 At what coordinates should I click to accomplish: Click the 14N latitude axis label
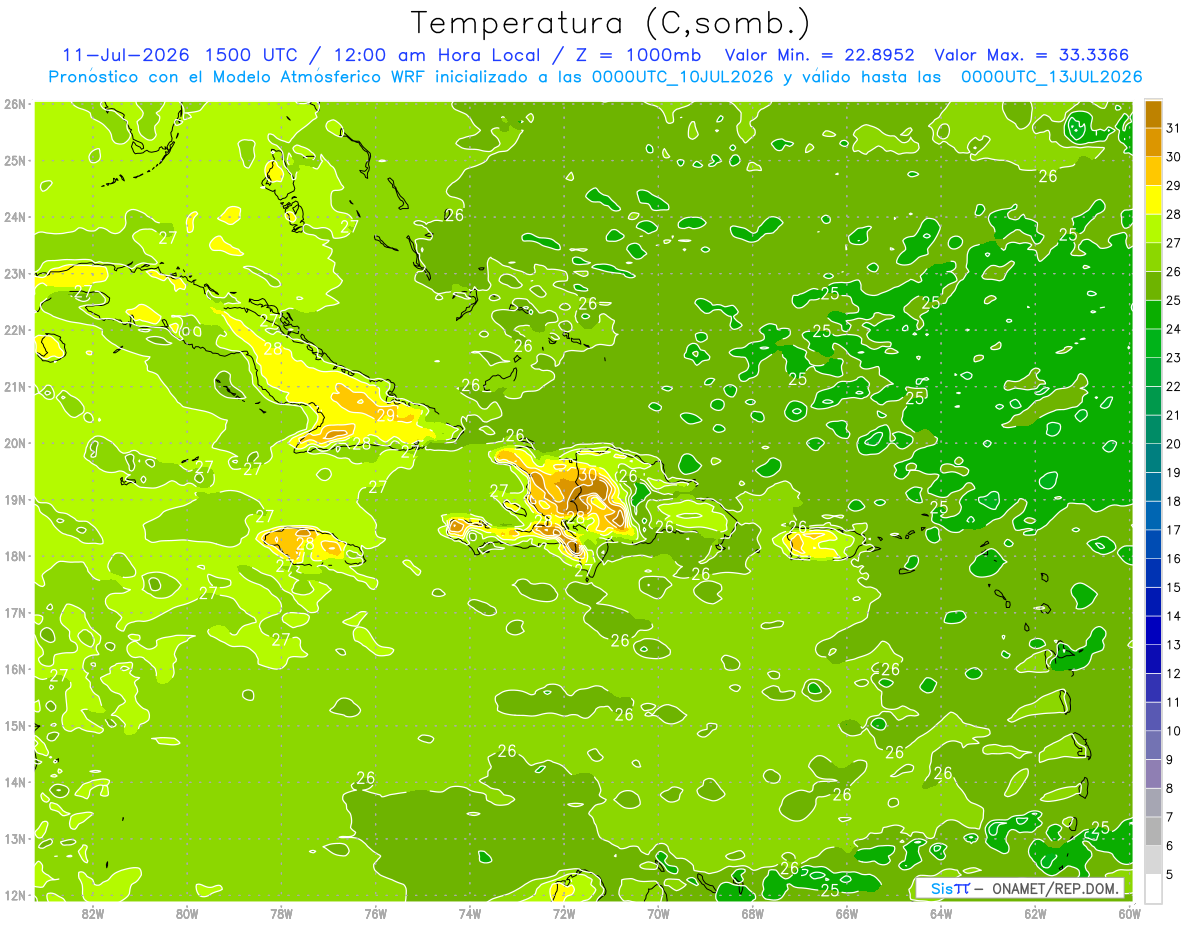15,782
